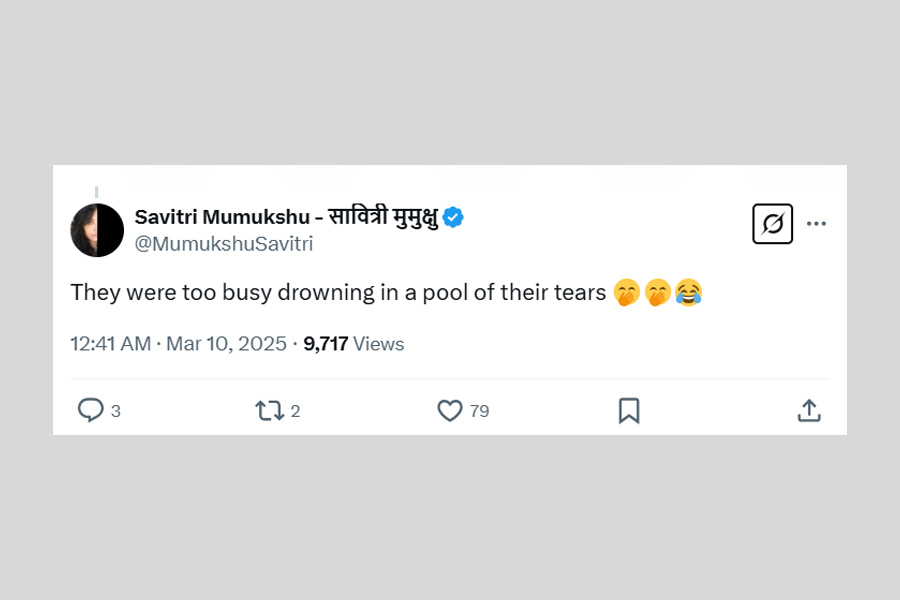Click the tweet text about drowning in tears
Viewport: 900px width, 600px height.
coord(338,293)
